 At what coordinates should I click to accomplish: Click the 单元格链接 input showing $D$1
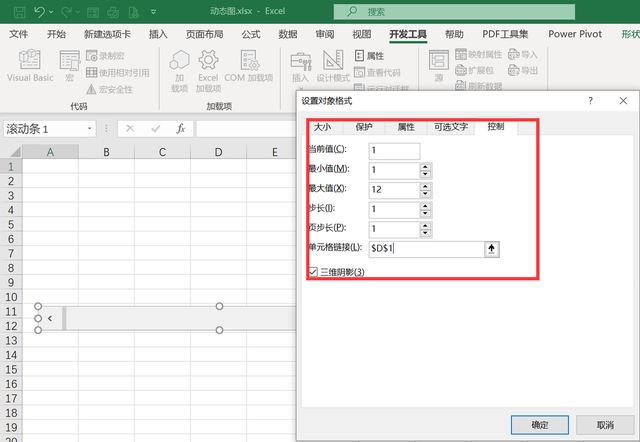(x=427, y=249)
